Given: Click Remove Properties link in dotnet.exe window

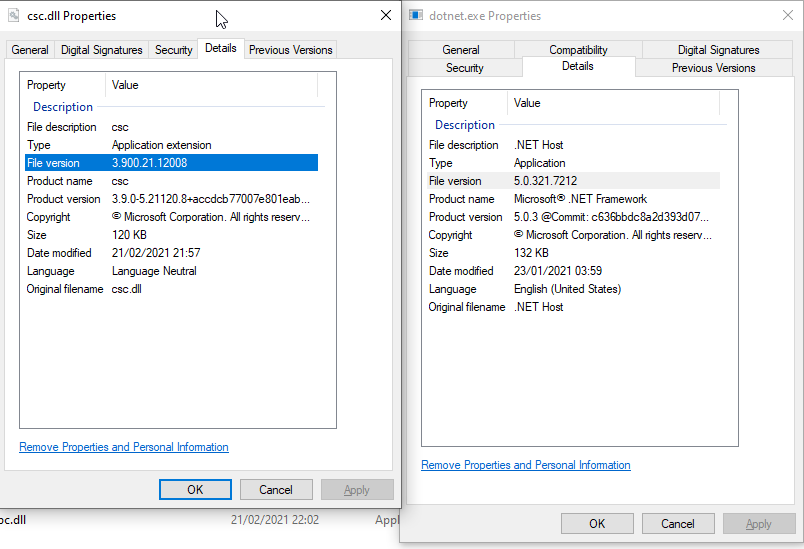Looking at the screenshot, I should [526, 465].
